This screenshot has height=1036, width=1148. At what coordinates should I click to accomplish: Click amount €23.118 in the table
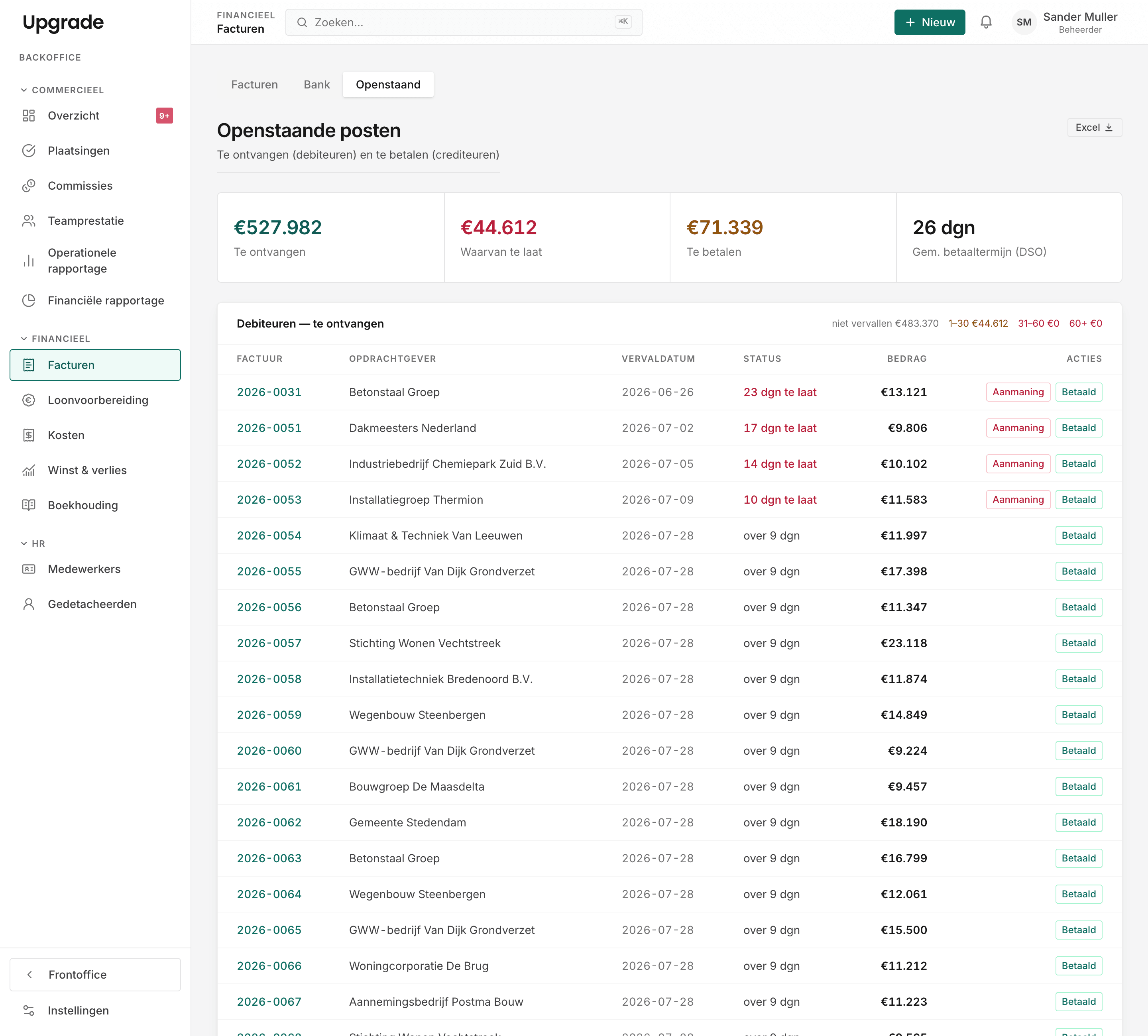904,643
